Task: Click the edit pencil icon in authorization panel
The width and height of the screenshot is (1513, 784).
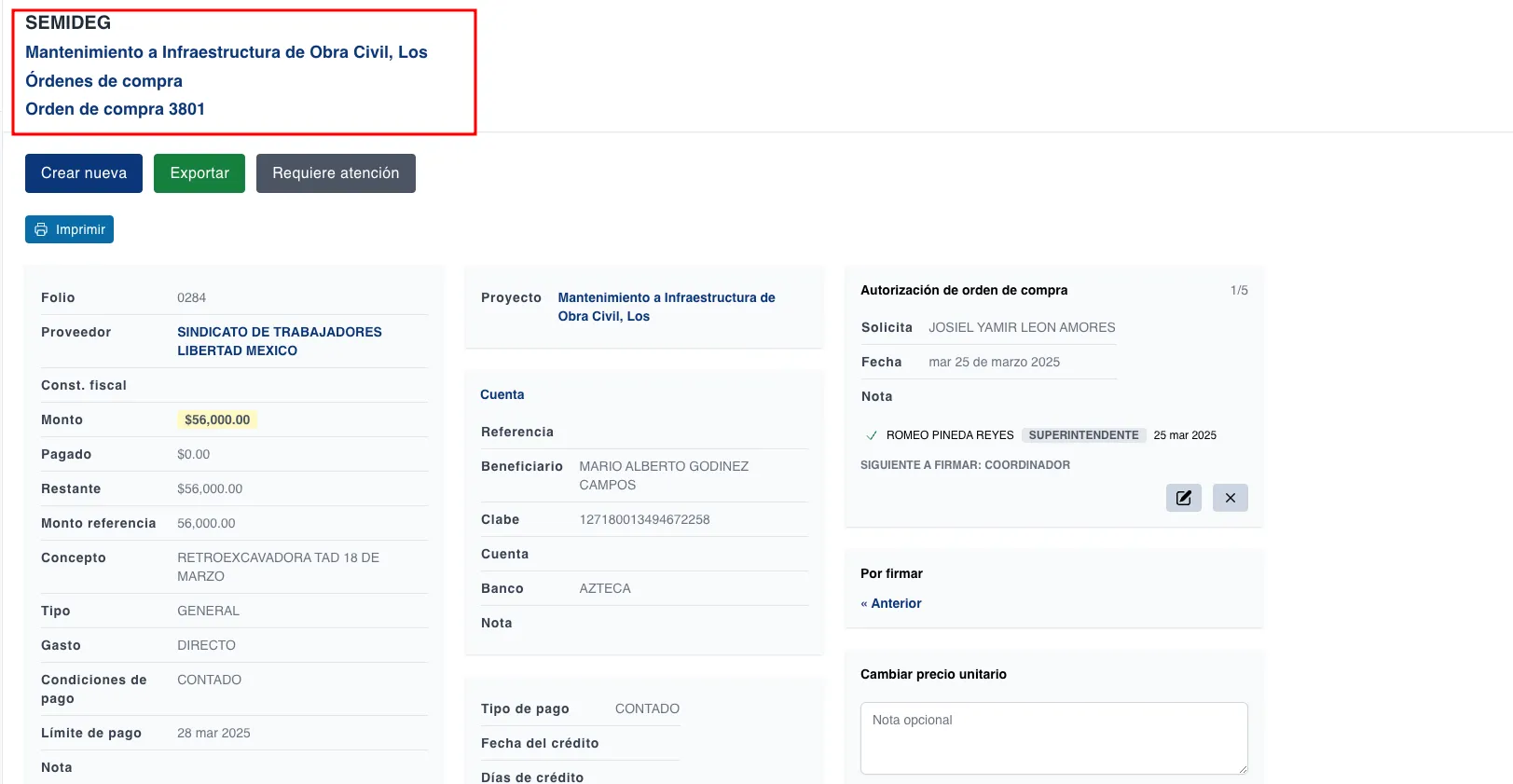Action: coord(1183,498)
